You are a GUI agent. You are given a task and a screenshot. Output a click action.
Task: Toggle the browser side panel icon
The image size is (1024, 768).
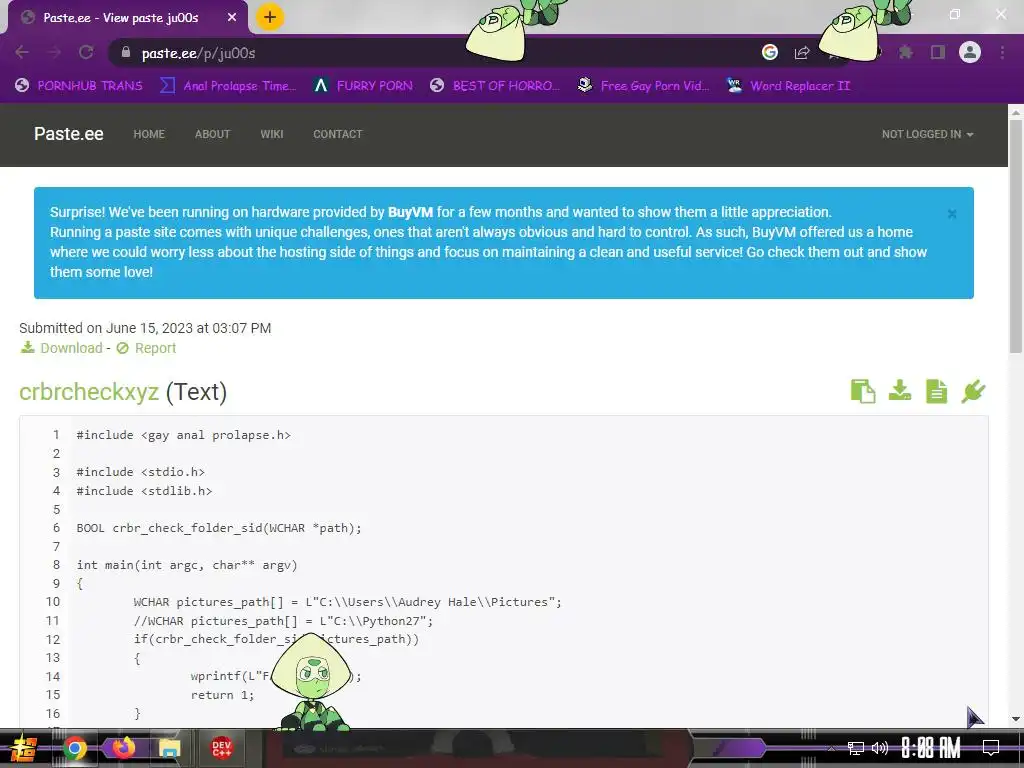938,52
